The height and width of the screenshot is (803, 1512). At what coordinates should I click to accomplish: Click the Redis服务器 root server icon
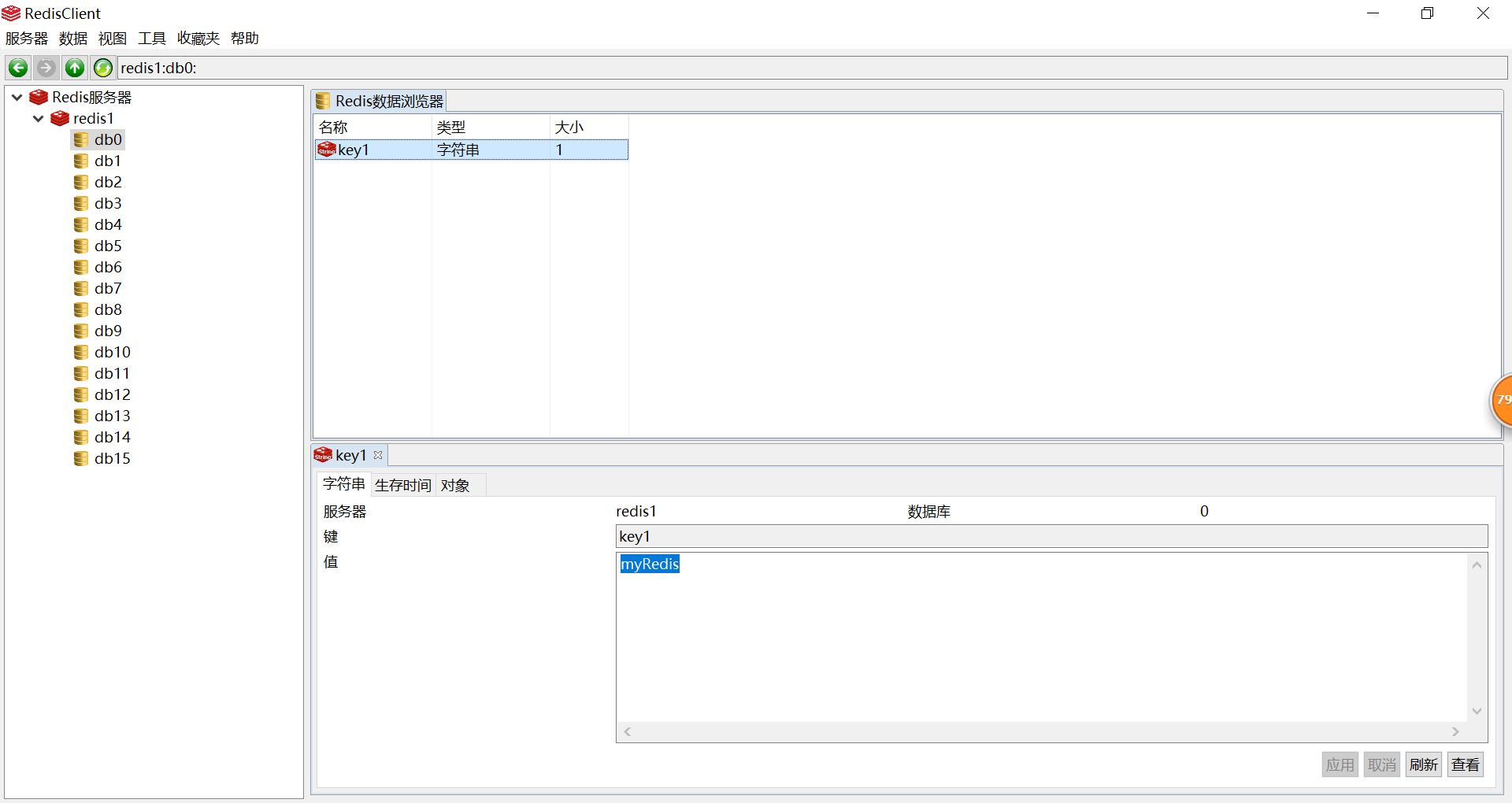39,97
